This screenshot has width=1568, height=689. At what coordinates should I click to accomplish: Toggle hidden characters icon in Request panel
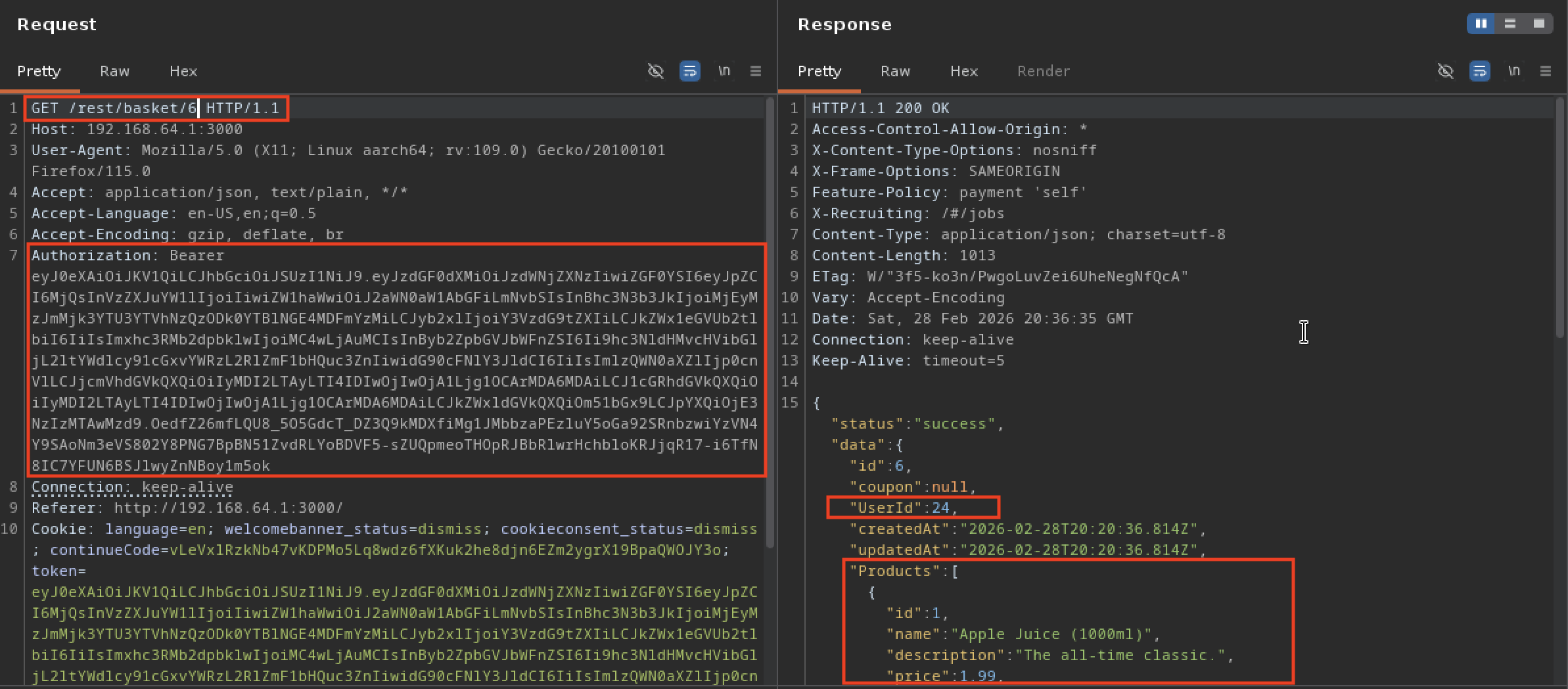click(x=655, y=71)
